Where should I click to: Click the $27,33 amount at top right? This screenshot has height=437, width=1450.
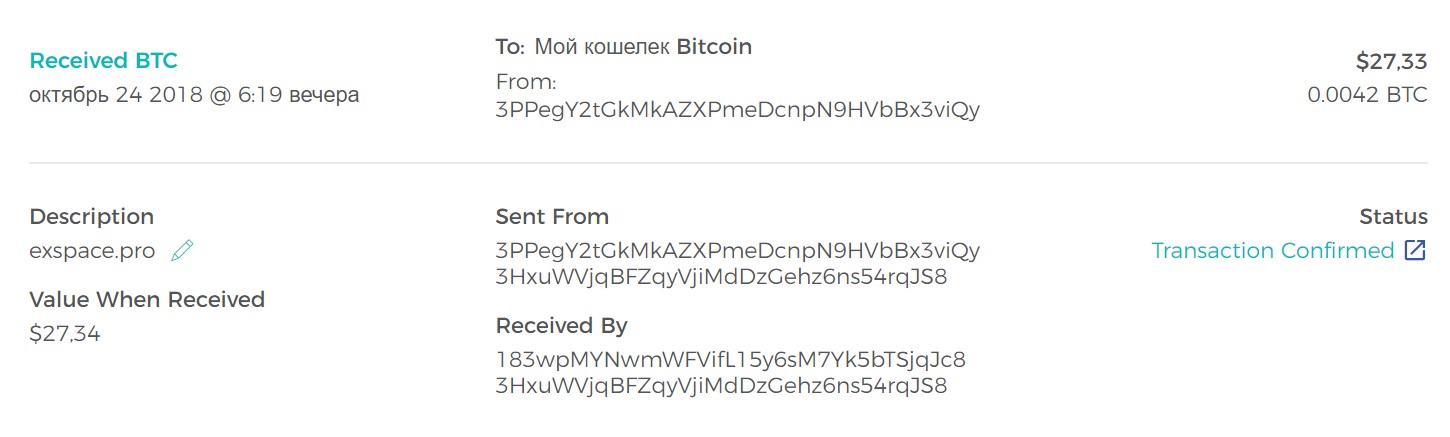coord(1391,62)
